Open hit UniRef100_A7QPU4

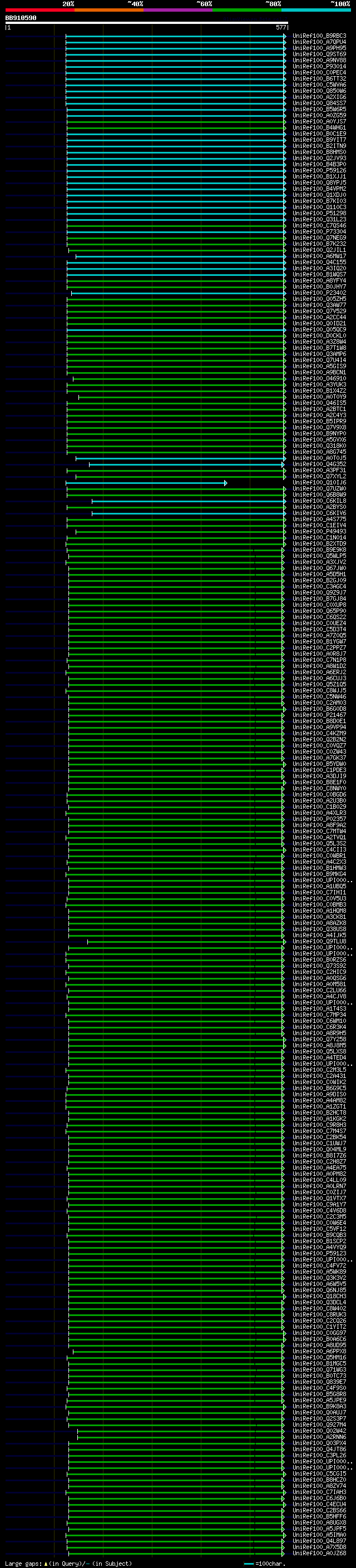click(319, 42)
